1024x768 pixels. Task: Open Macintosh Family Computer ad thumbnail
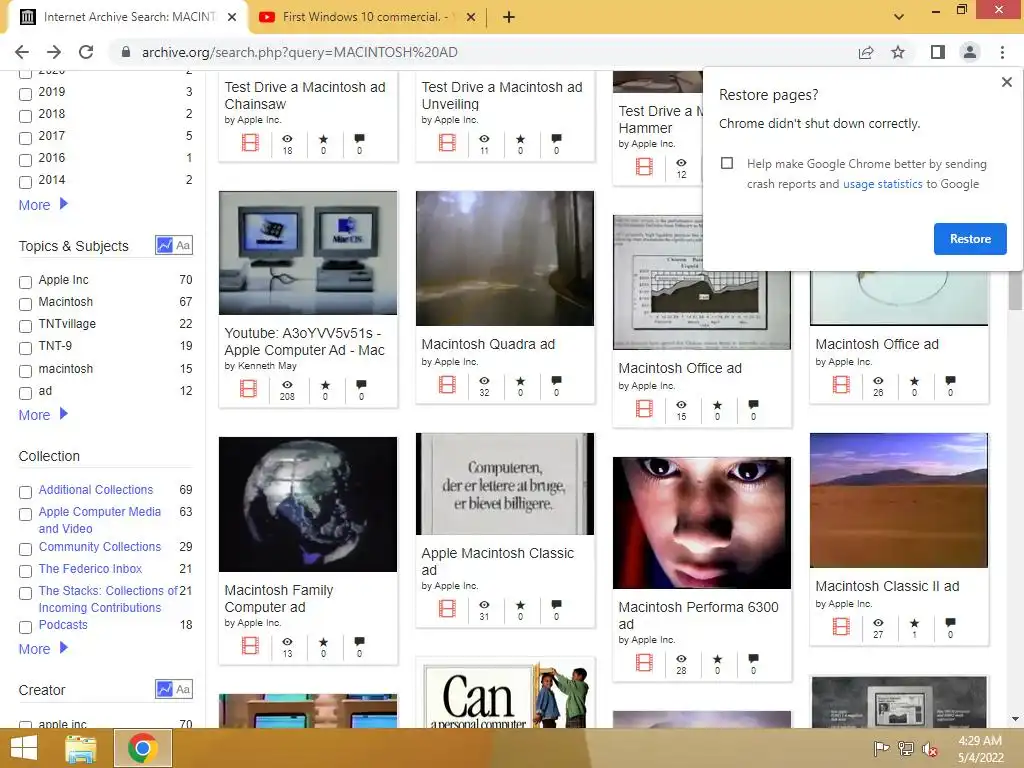[308, 504]
